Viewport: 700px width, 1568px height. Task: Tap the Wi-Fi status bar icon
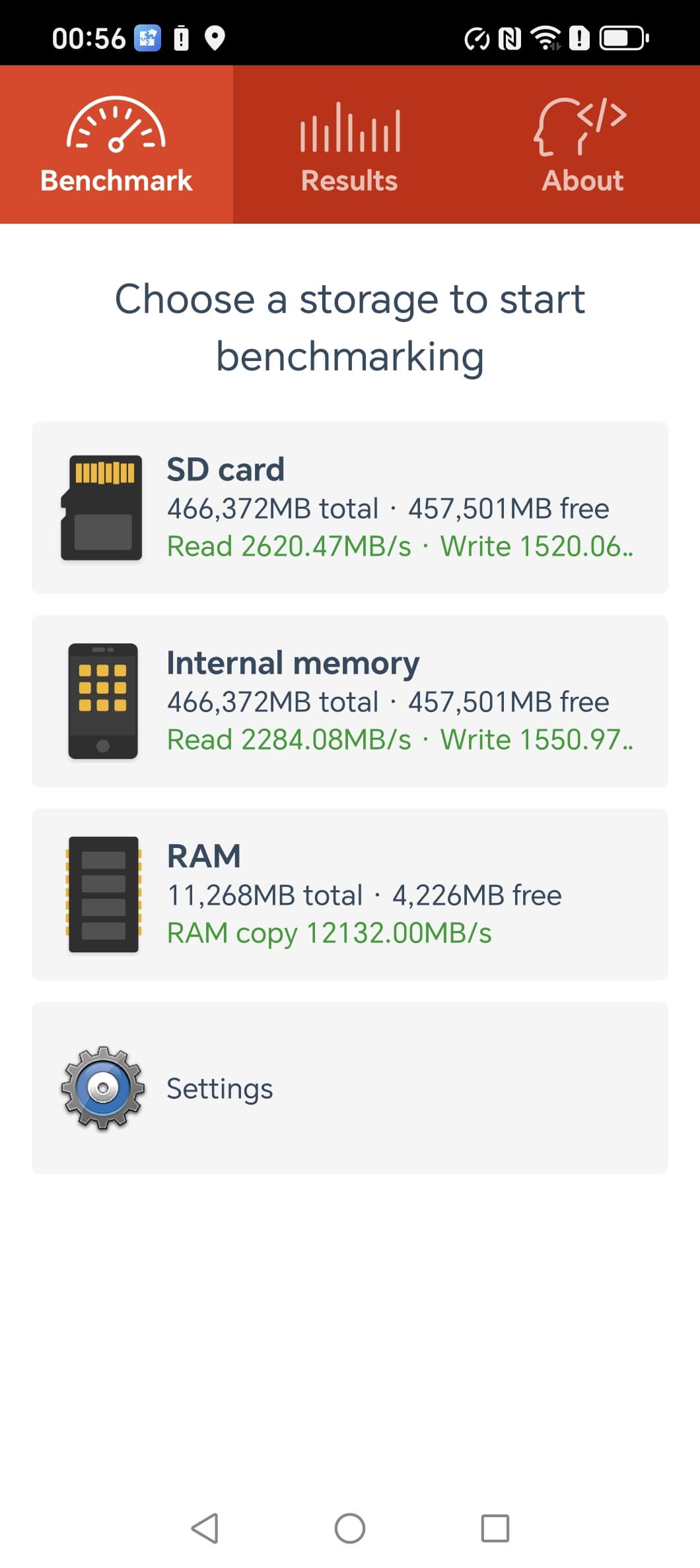pyautogui.click(x=546, y=38)
